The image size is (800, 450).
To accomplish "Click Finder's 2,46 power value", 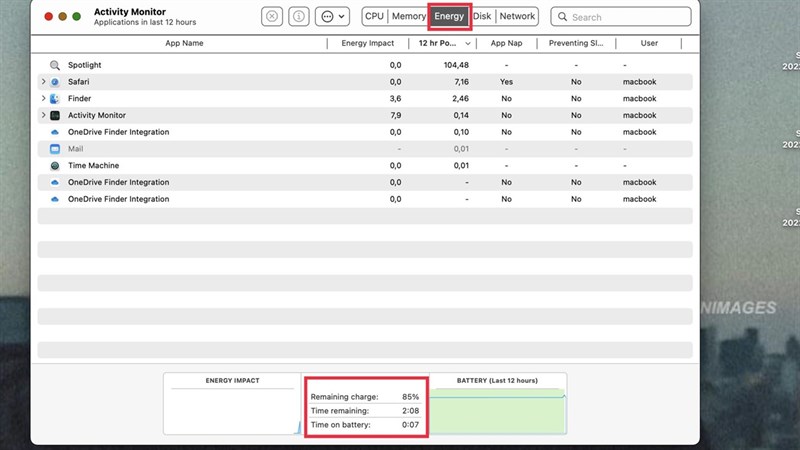I will coord(460,98).
